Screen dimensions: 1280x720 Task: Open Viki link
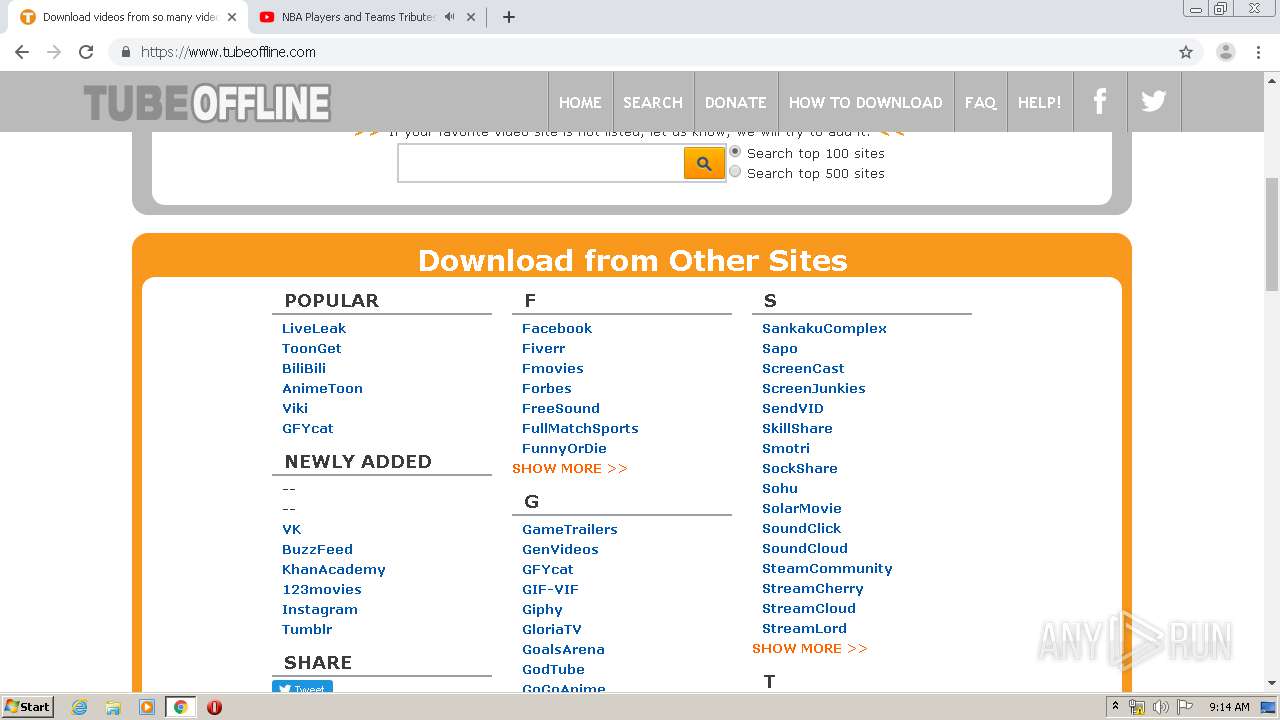tap(295, 408)
